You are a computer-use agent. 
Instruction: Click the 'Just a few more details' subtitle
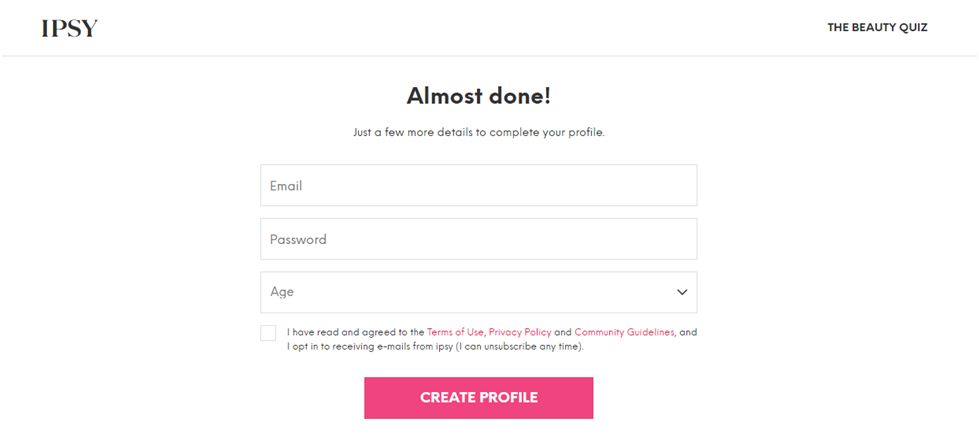click(479, 132)
